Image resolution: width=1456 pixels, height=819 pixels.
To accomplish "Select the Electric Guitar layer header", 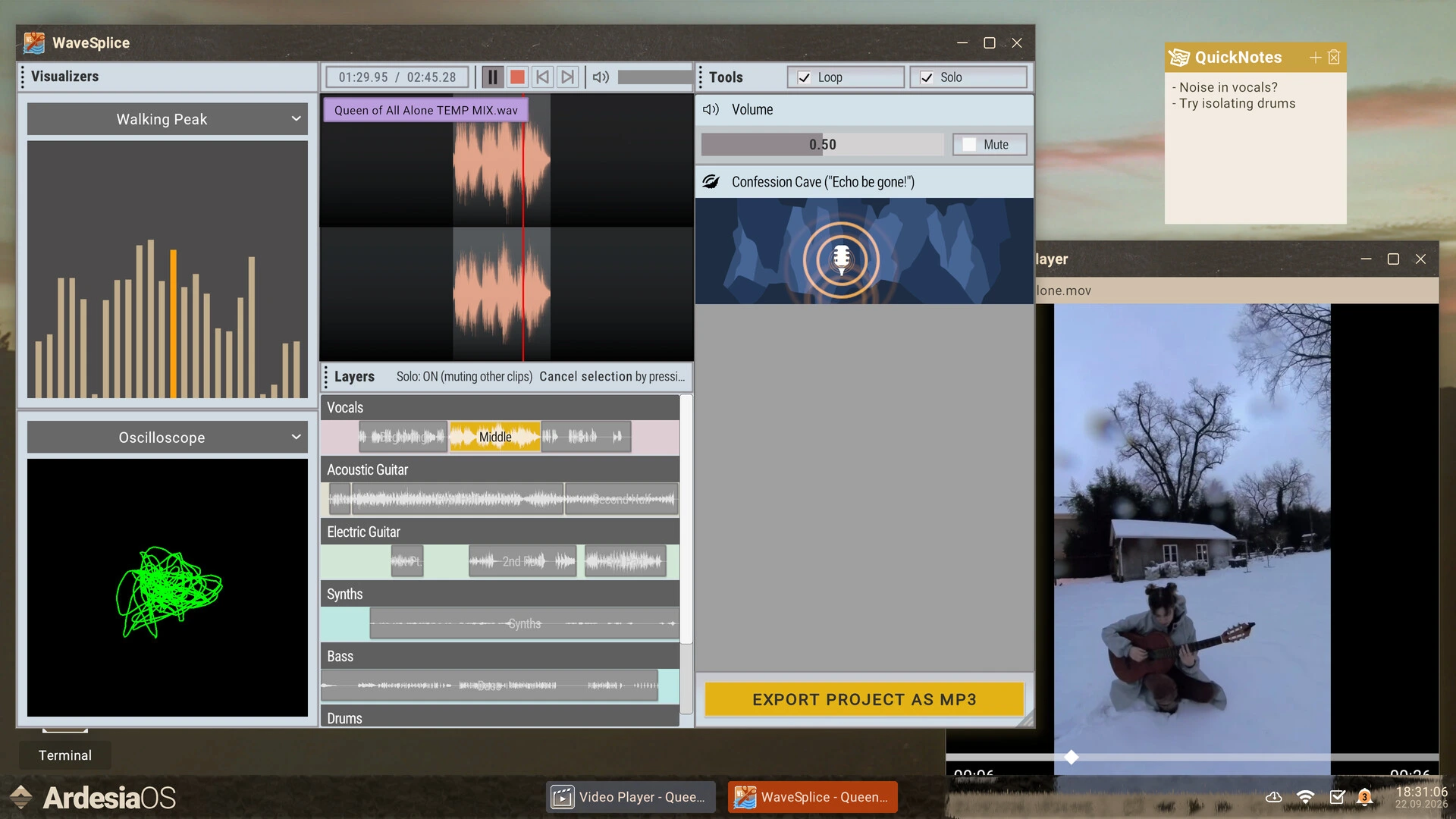I will pyautogui.click(x=500, y=532).
